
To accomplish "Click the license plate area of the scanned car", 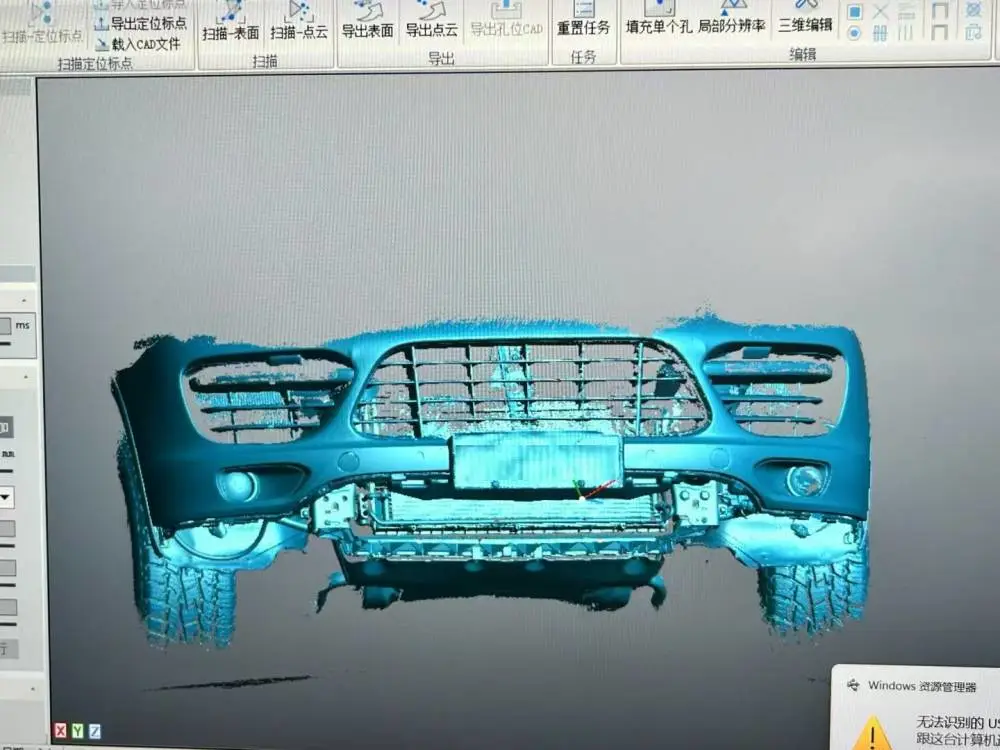I will click(x=537, y=460).
